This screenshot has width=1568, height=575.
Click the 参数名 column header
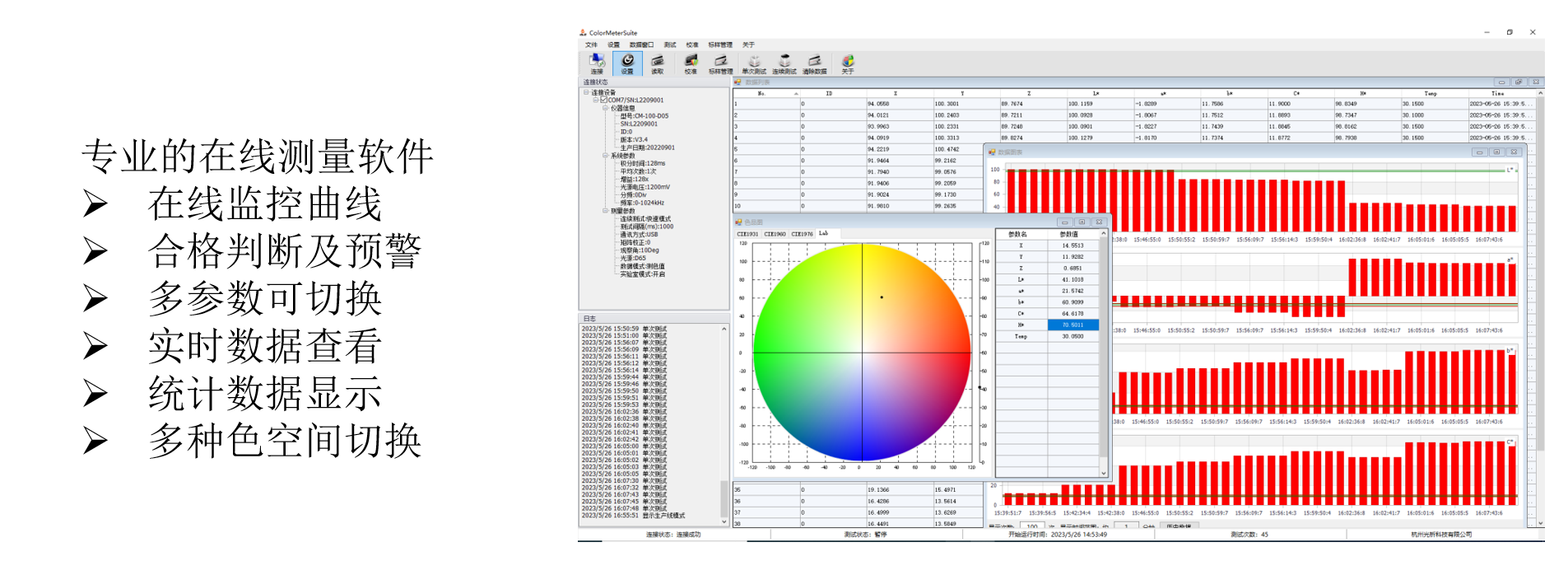[1021, 234]
